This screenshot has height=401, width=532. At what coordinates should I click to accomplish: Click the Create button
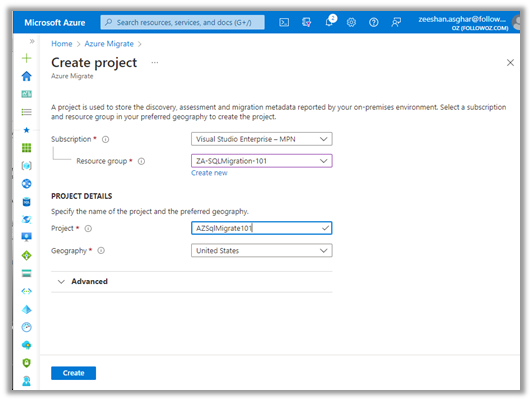[x=73, y=373]
